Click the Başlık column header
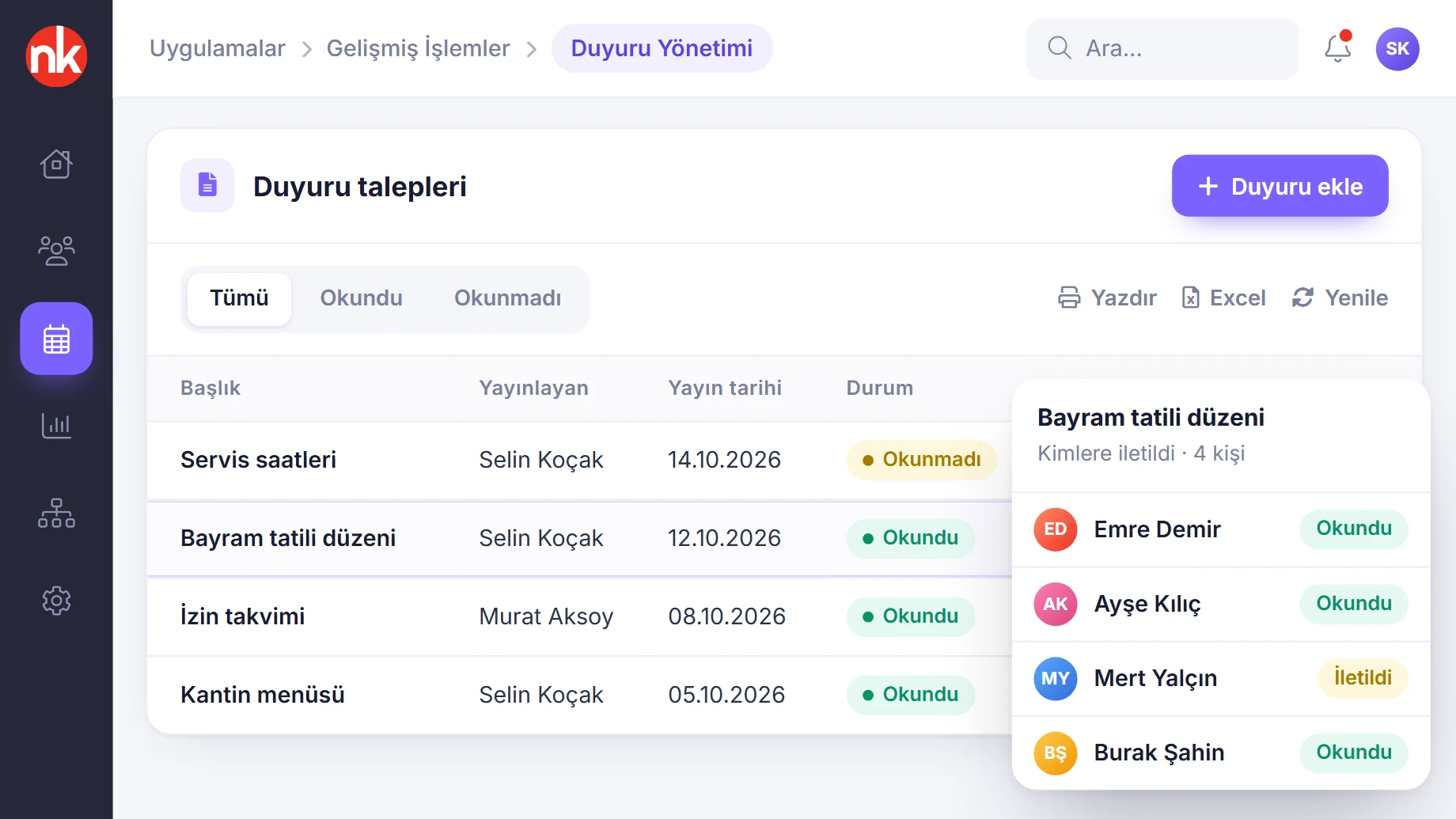The width and height of the screenshot is (1456, 819). (x=210, y=388)
